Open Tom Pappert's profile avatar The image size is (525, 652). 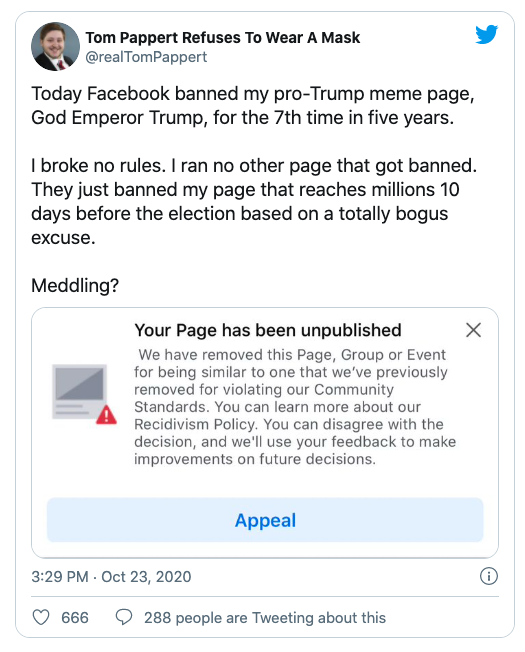point(55,47)
